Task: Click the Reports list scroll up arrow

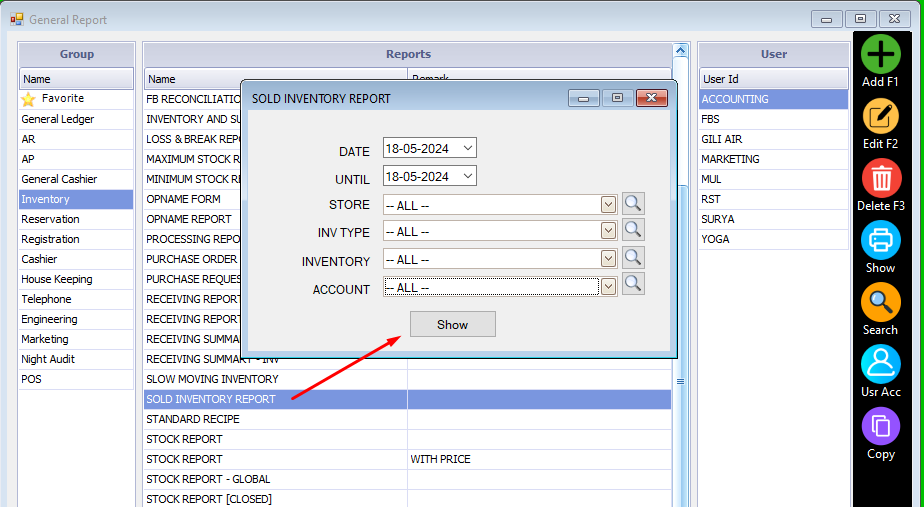Action: [x=681, y=51]
